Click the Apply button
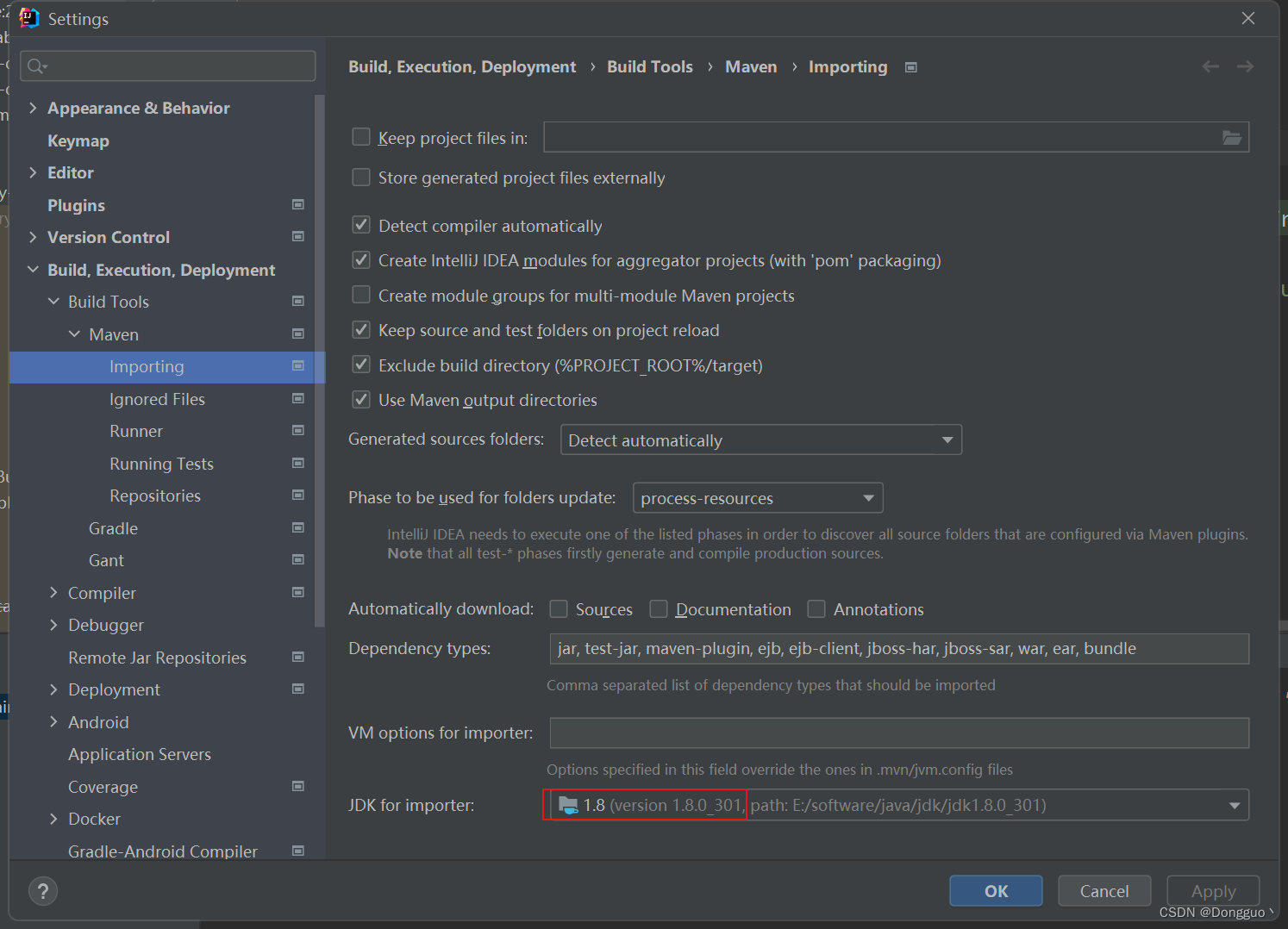 pos(1213,891)
